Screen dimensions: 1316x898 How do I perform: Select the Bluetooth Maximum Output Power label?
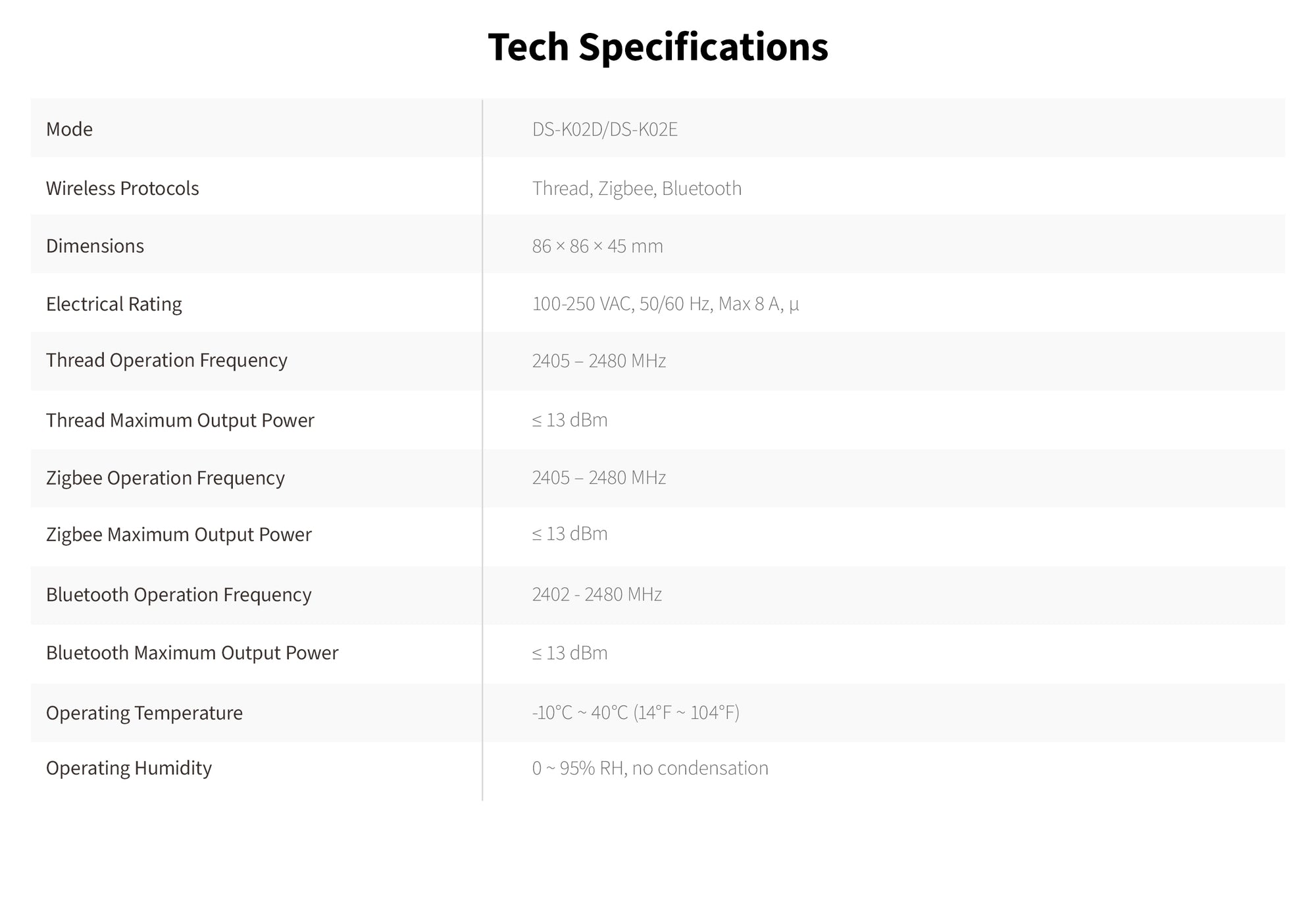tap(192, 652)
